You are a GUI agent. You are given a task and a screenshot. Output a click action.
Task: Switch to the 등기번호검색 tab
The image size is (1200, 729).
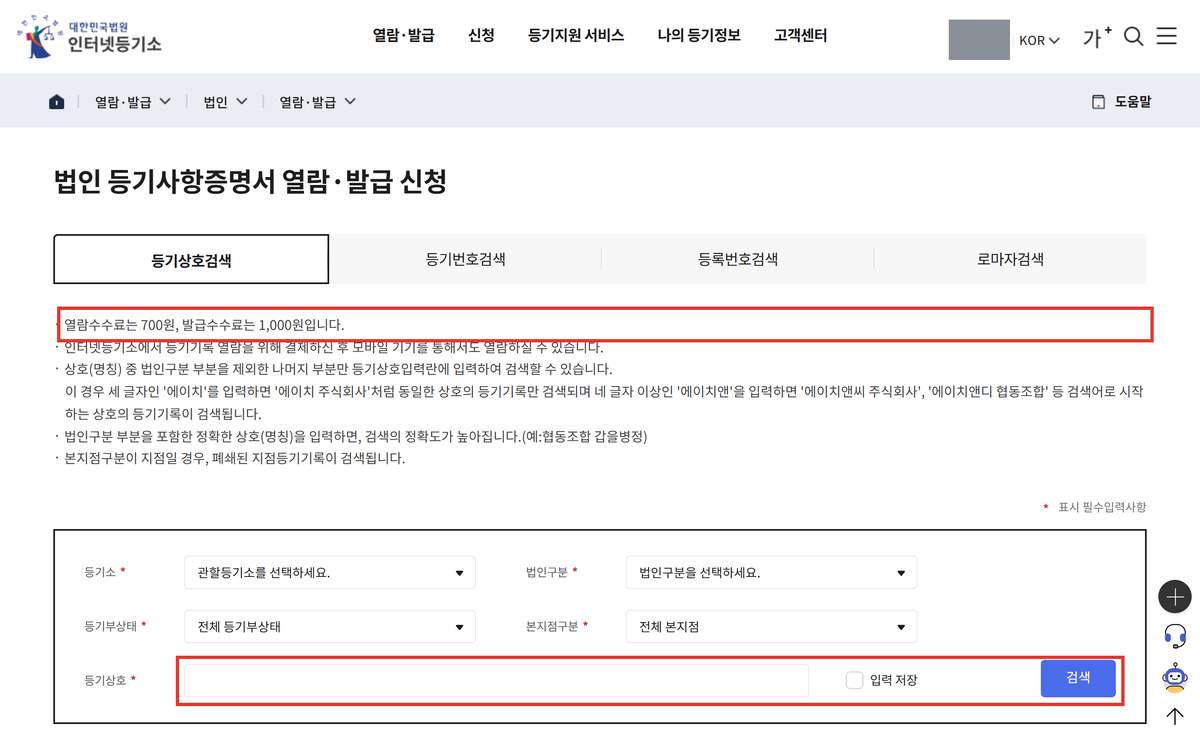(465, 259)
